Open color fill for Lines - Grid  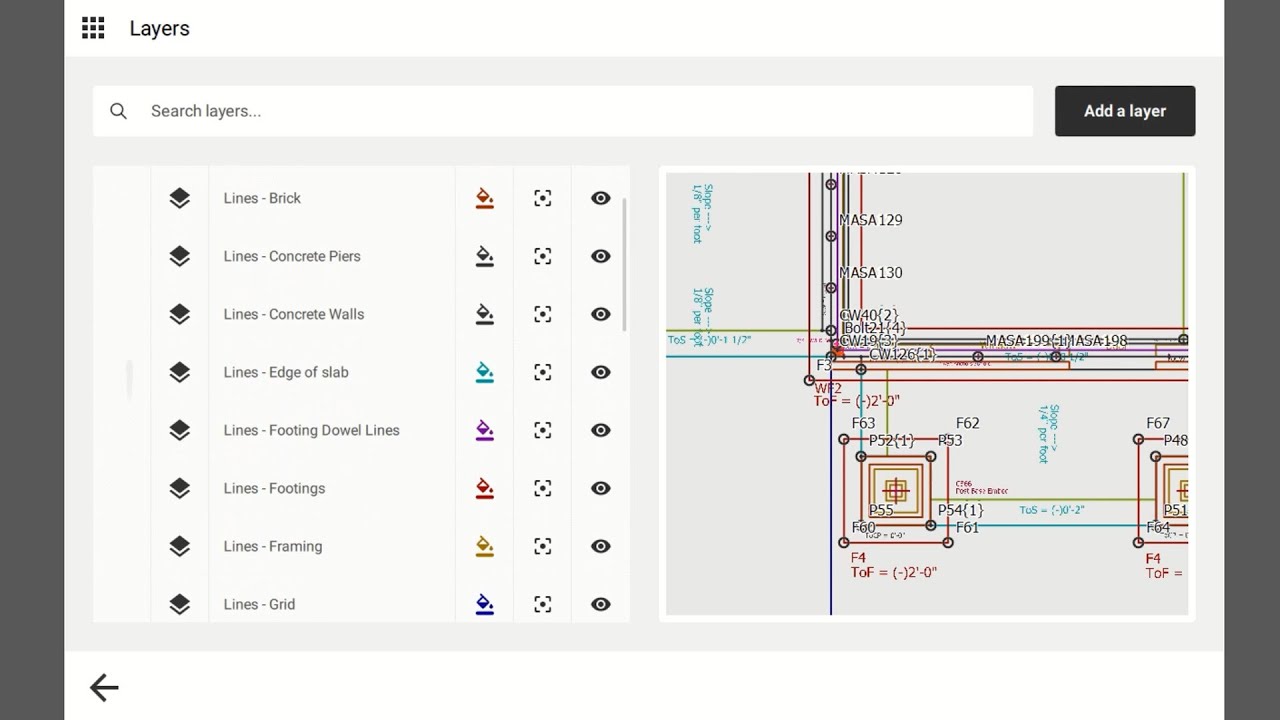click(485, 604)
